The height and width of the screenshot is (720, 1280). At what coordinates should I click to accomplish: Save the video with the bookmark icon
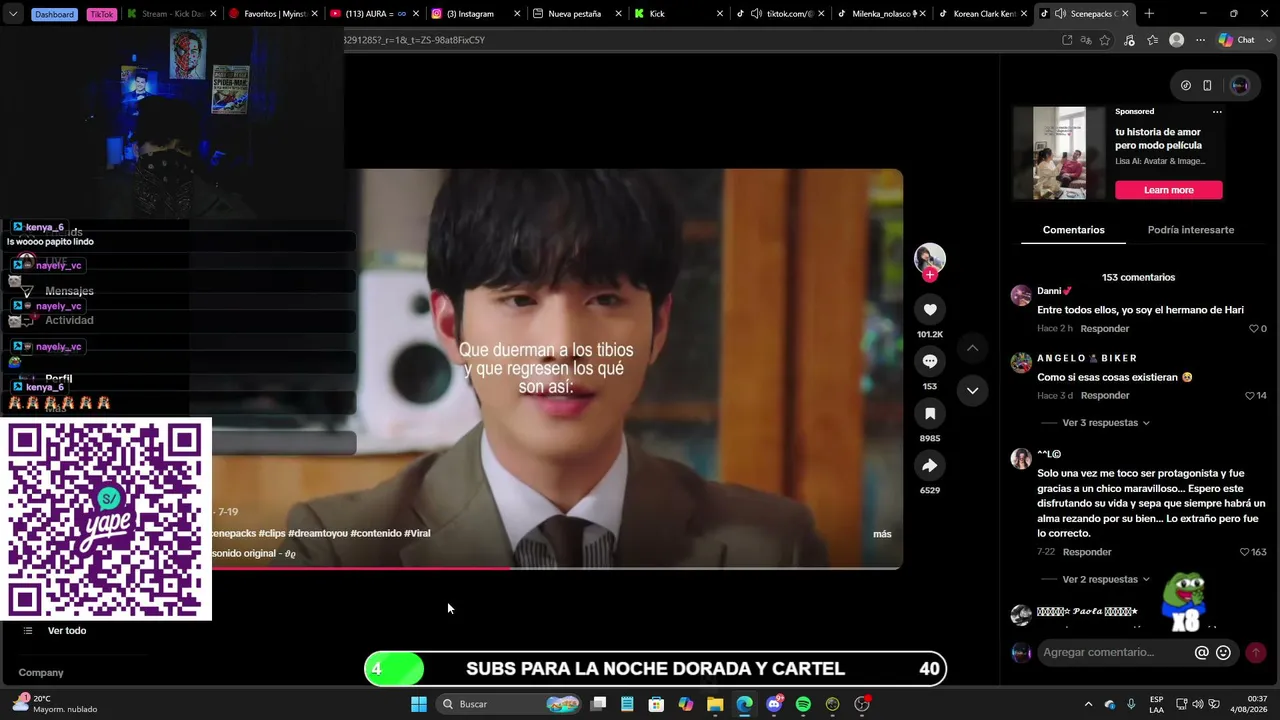[930, 413]
